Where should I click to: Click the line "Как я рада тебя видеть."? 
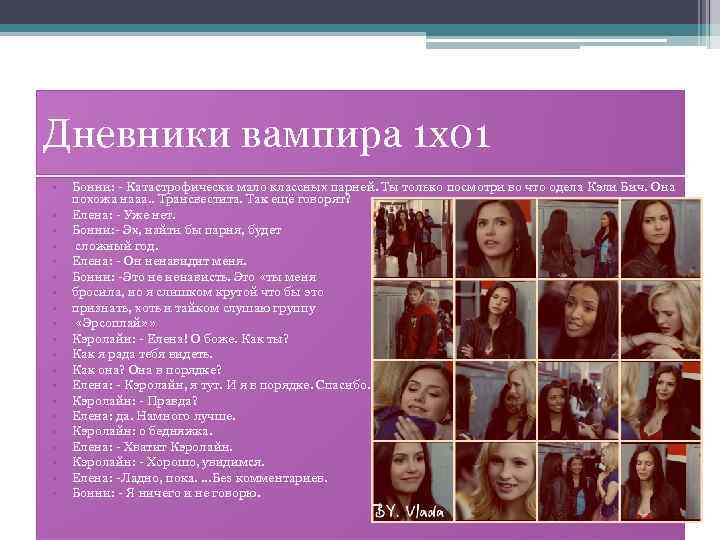pos(142,354)
